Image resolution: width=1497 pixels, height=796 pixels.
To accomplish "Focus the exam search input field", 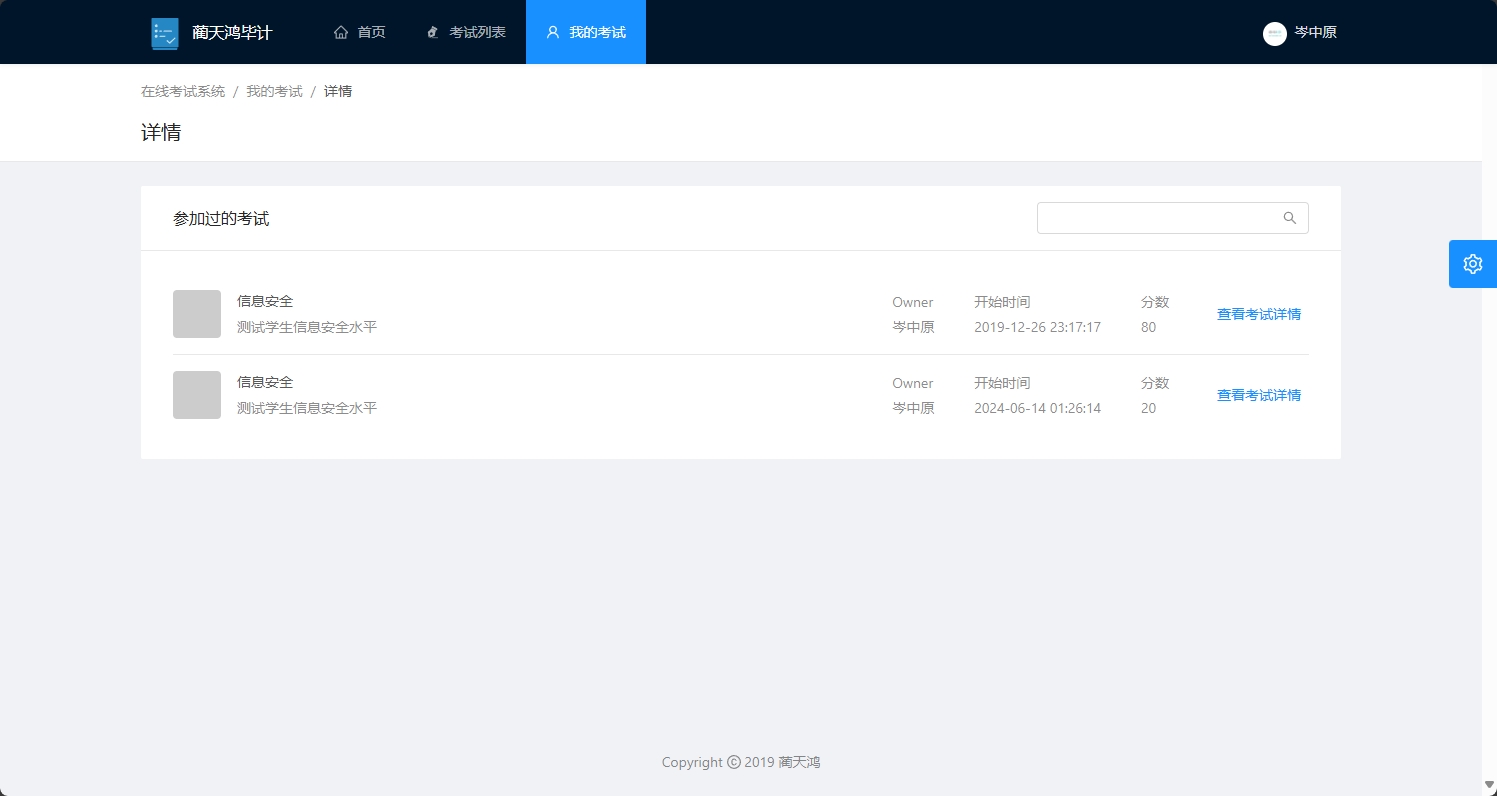I will [x=1173, y=218].
